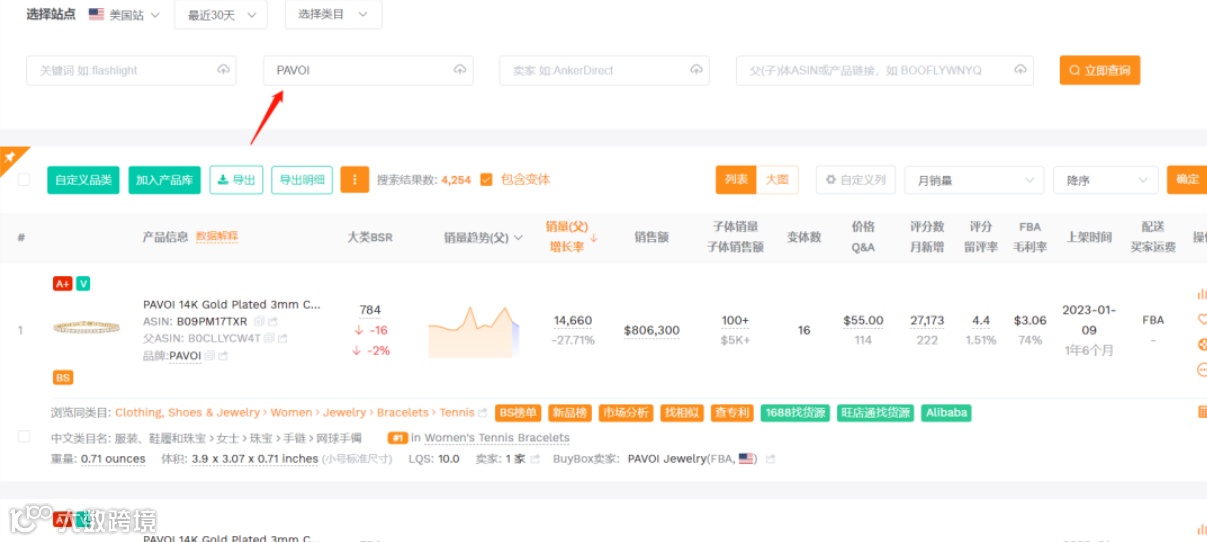
Task: Click the first product bracelet thumbnail
Action: [x=87, y=328]
